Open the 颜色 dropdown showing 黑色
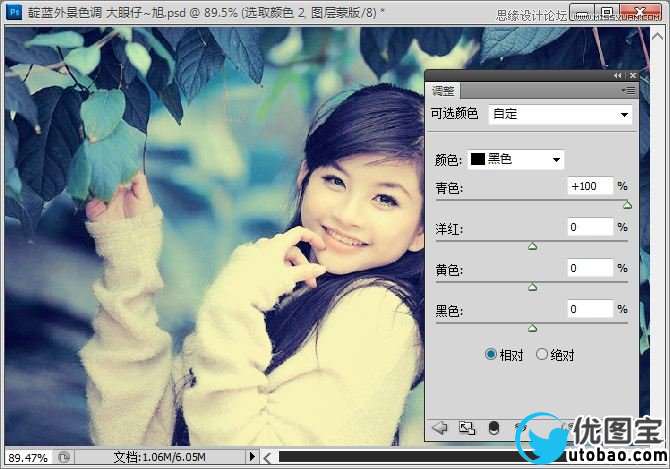This screenshot has height=469, width=670. (x=516, y=159)
